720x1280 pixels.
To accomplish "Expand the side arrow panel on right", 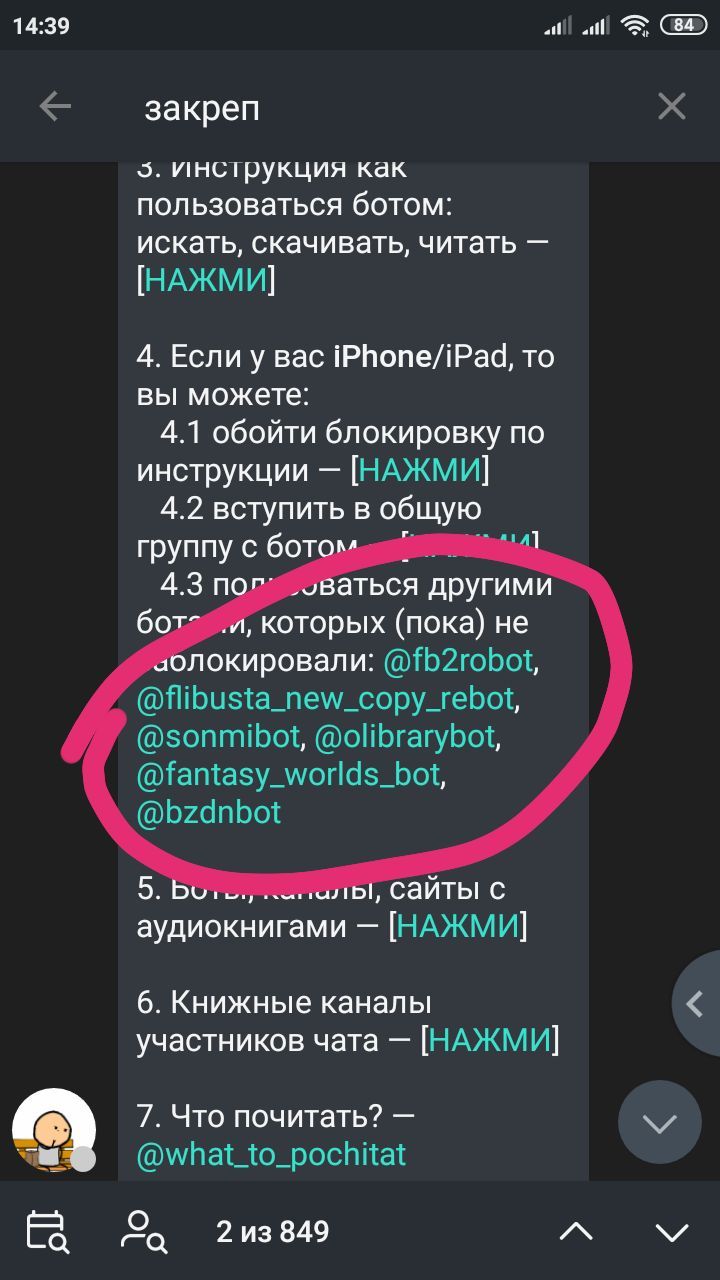I will click(697, 1003).
